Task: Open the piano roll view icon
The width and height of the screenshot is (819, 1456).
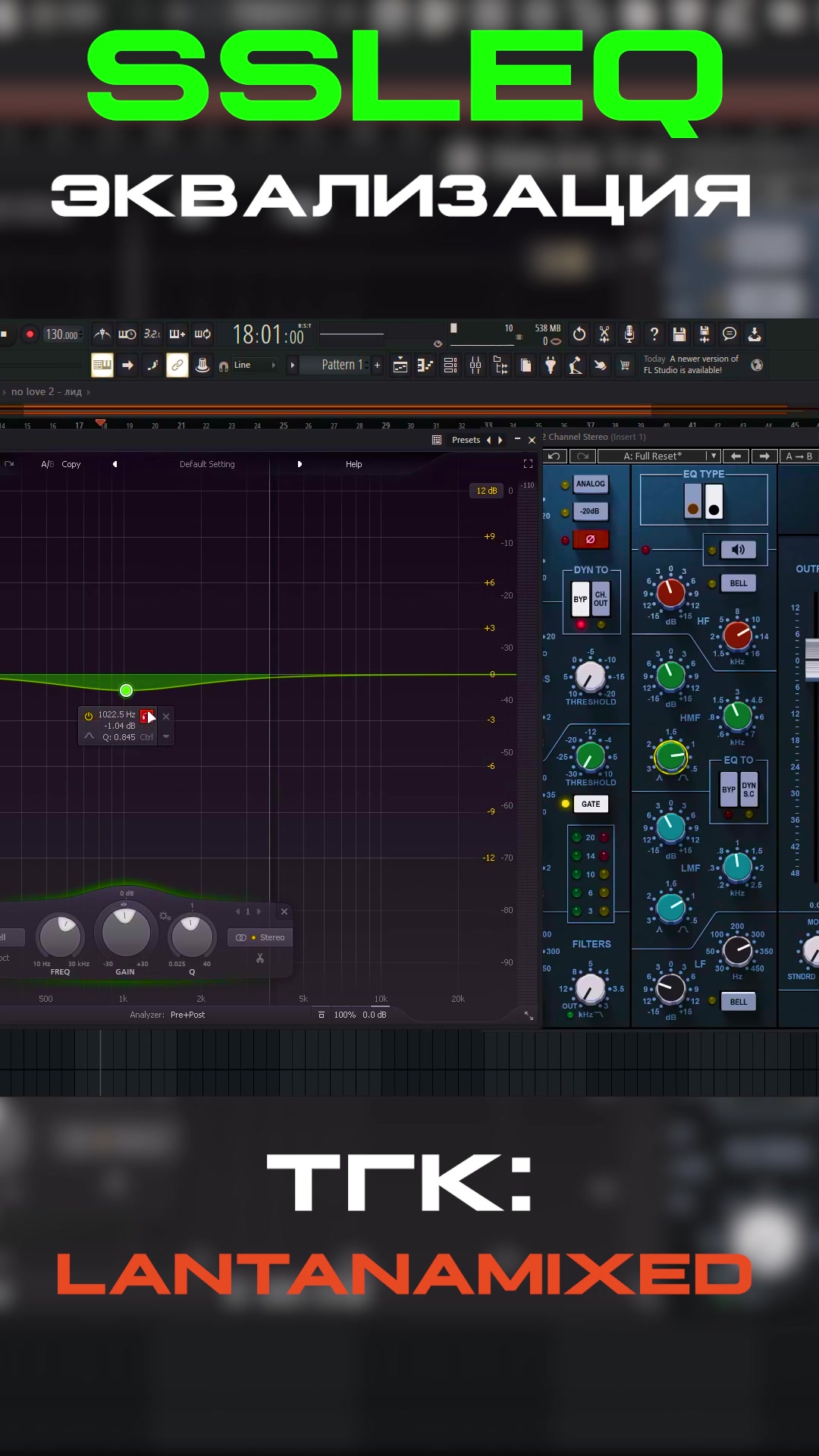Action: click(x=425, y=366)
